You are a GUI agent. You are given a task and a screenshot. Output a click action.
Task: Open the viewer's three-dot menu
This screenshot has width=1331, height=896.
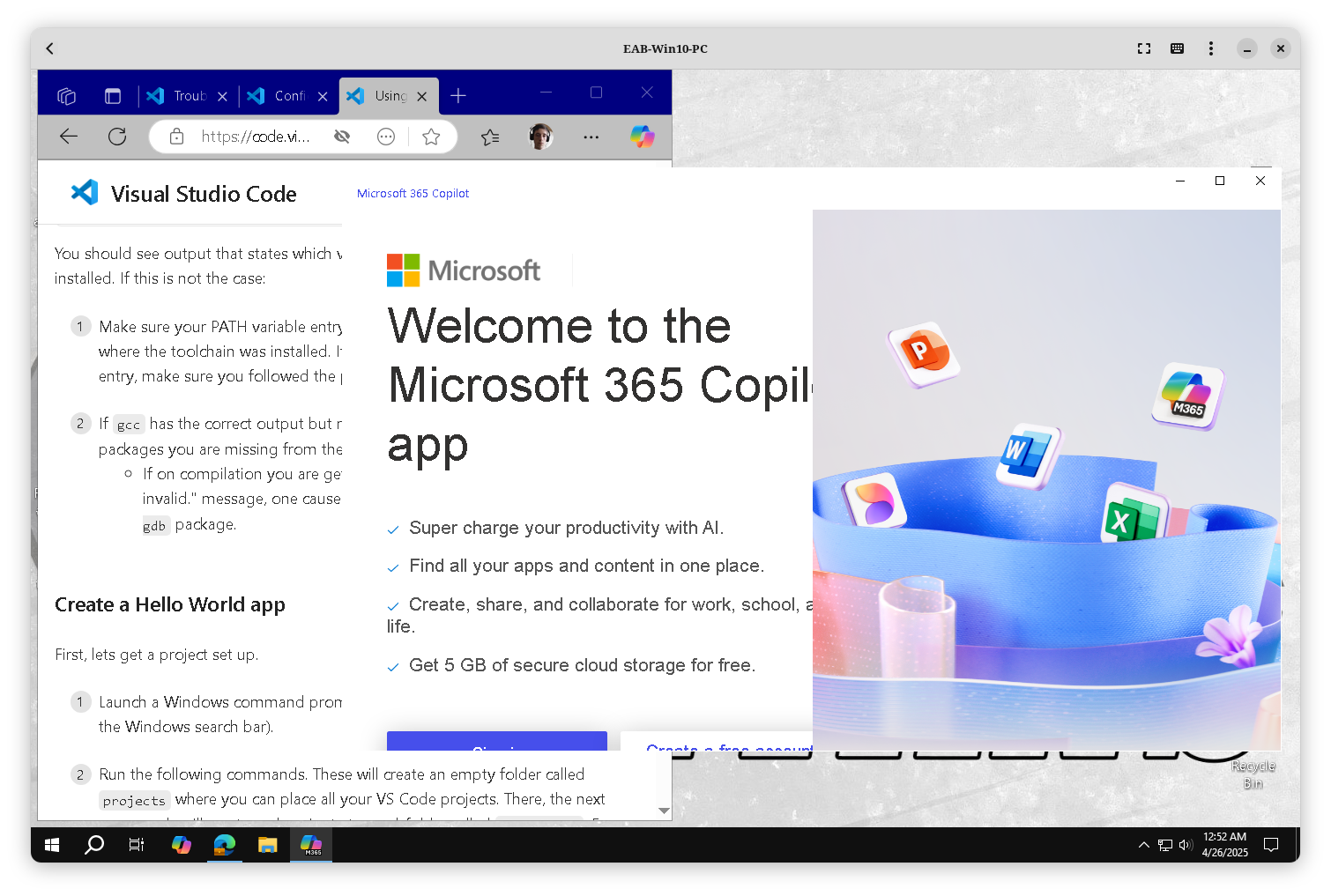(x=1211, y=48)
